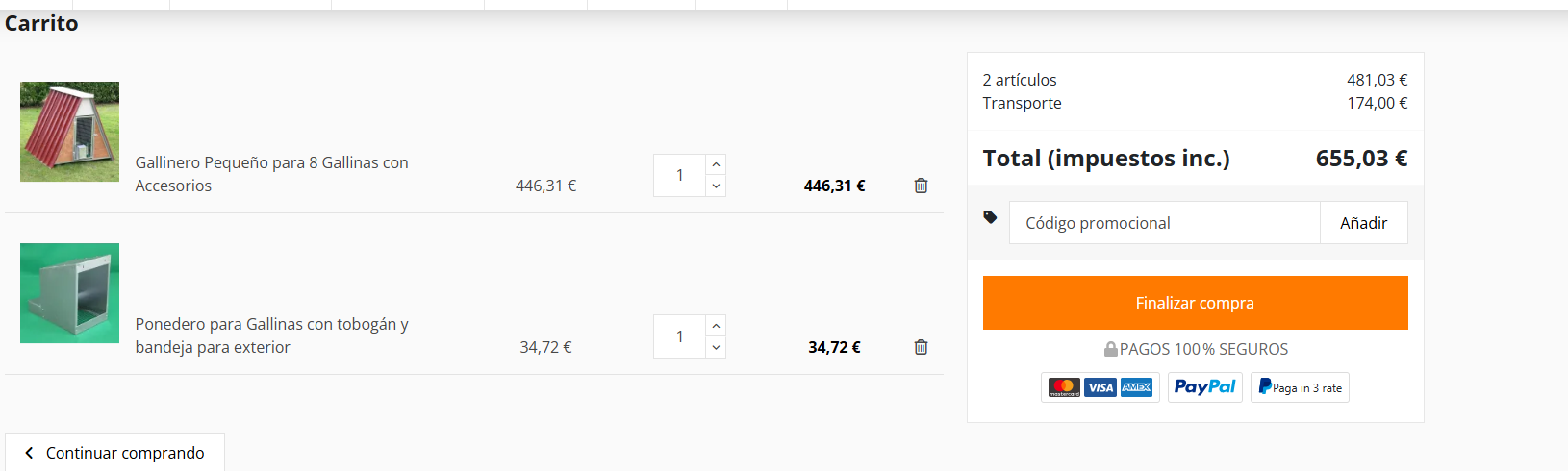Open the Gallinero Pequeño para 8 Gallinas link

(271, 174)
